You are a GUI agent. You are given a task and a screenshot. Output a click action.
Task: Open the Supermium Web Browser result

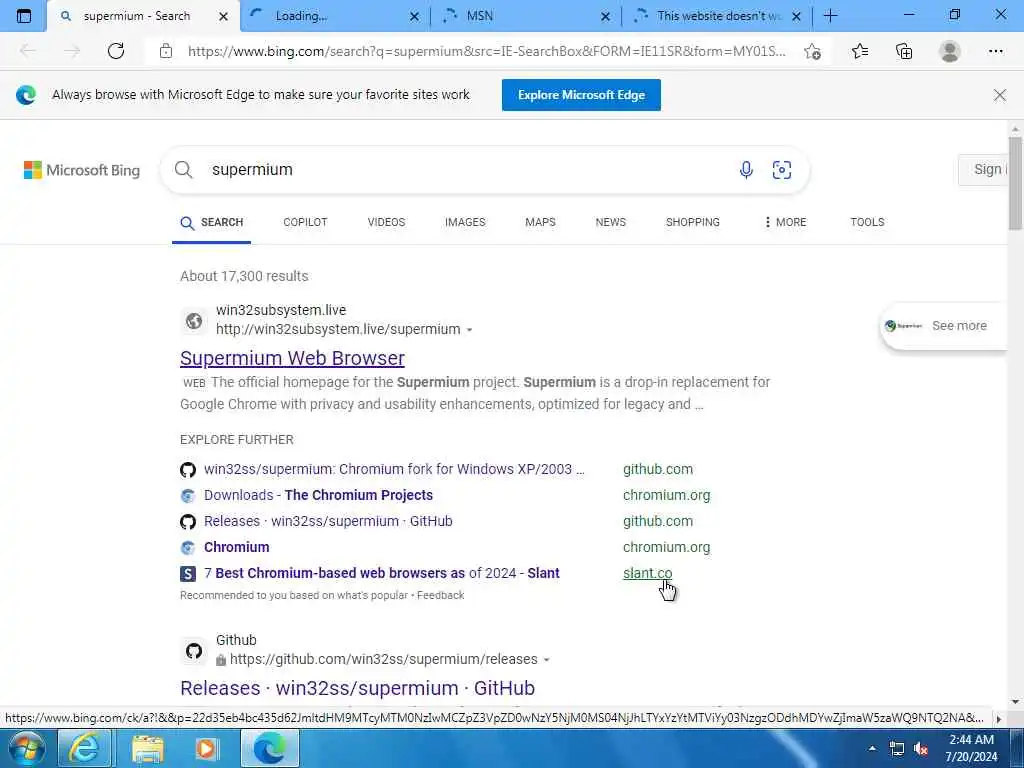(293, 358)
